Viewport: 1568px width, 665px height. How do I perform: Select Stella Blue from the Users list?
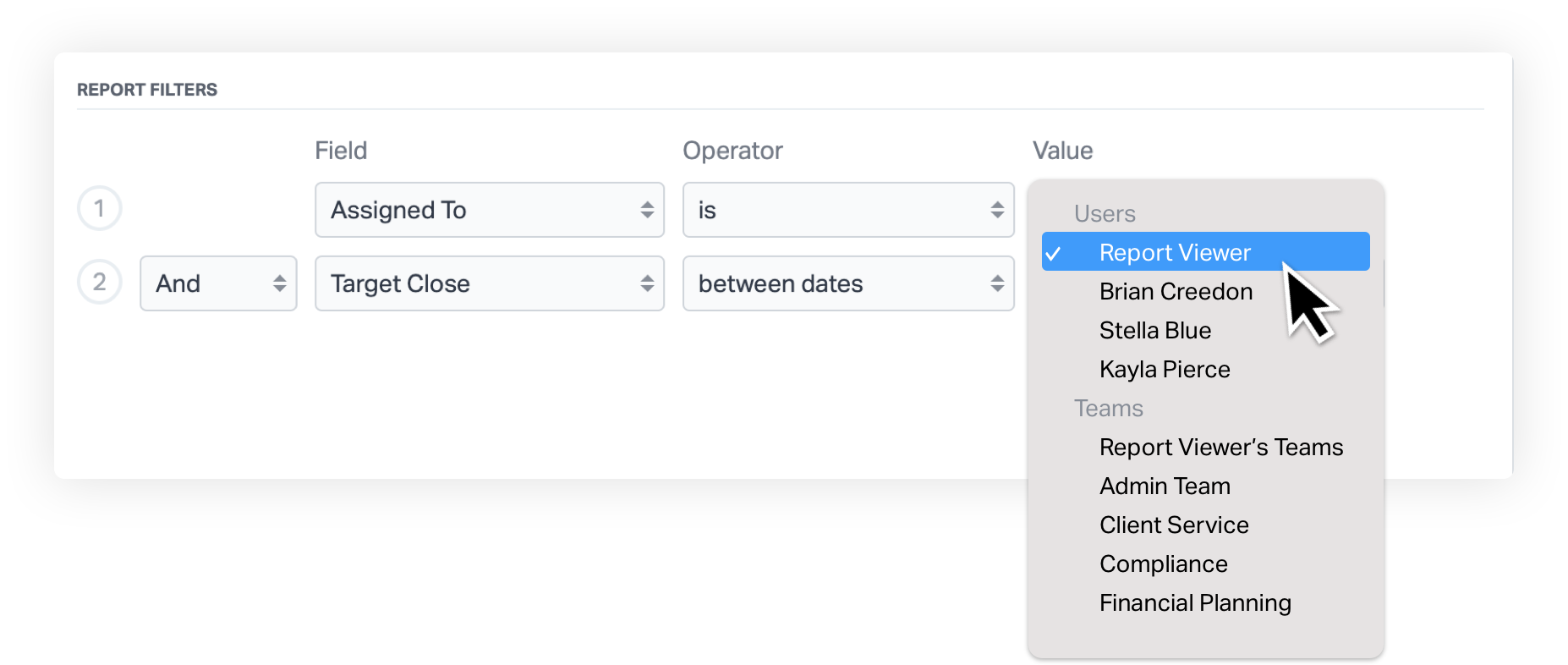(1155, 330)
